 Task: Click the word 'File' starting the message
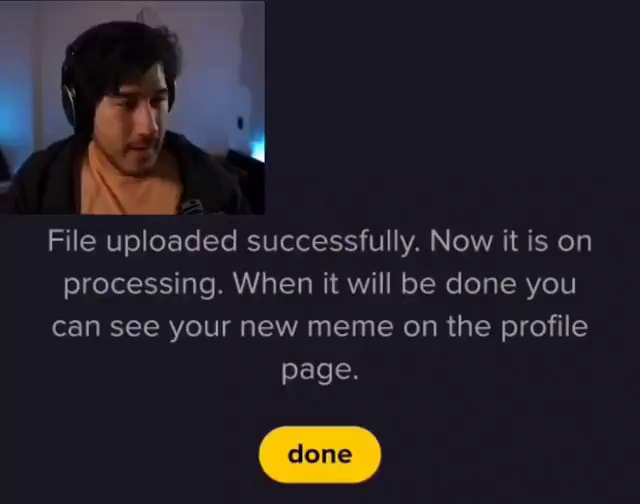[72, 240]
